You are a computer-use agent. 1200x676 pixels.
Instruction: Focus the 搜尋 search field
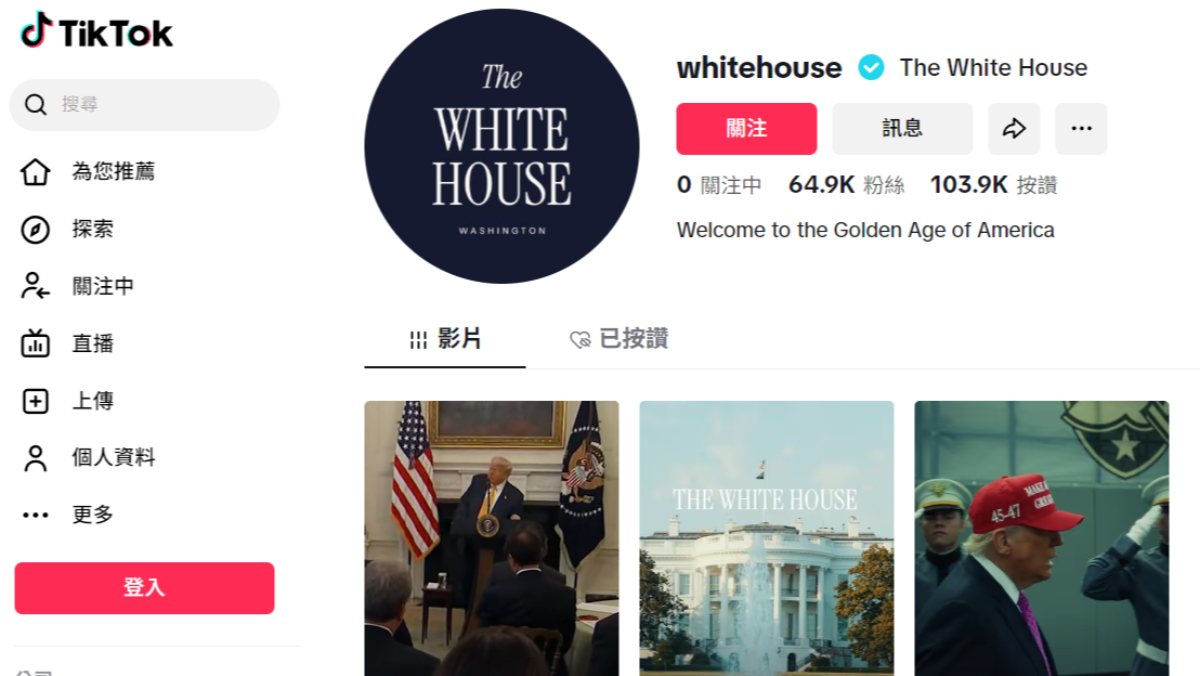[x=145, y=105]
